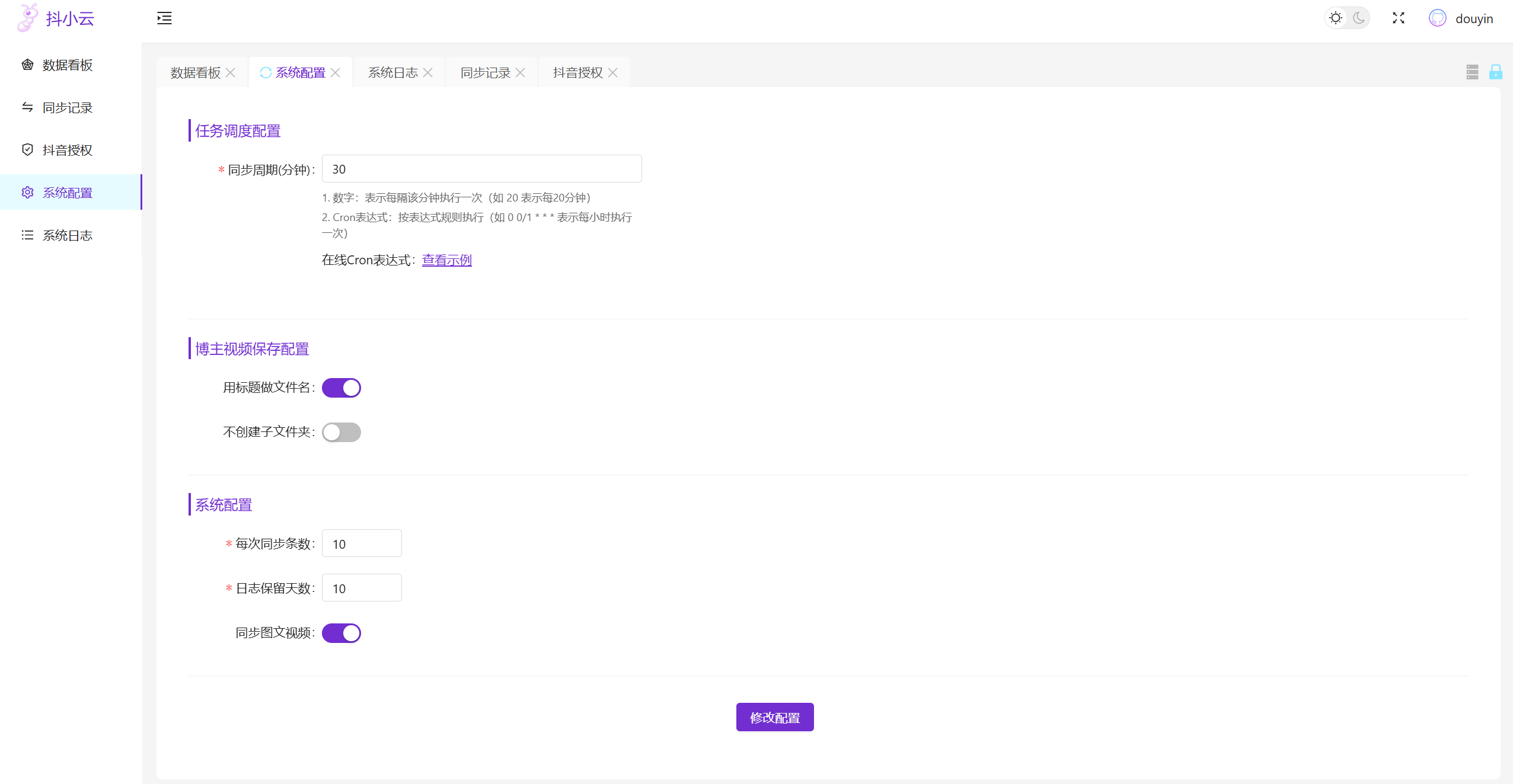The width and height of the screenshot is (1513, 784).
Task: Switch to the 抖音授权 tab
Action: click(578, 73)
